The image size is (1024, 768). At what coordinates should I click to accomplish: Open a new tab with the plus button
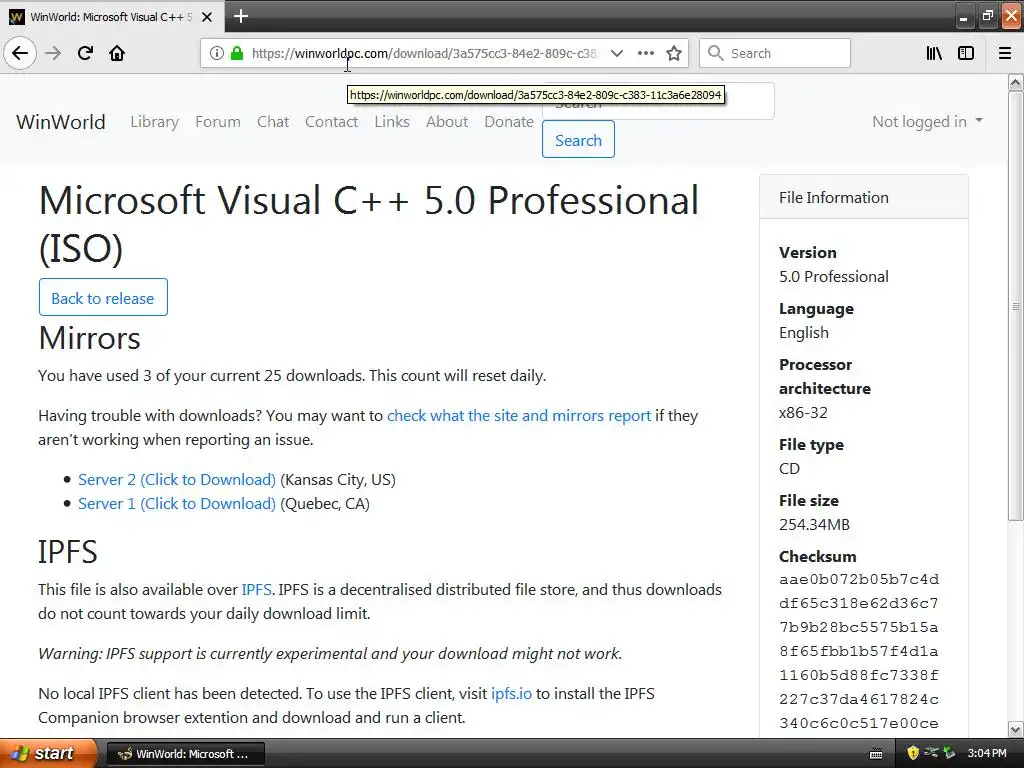point(241,16)
